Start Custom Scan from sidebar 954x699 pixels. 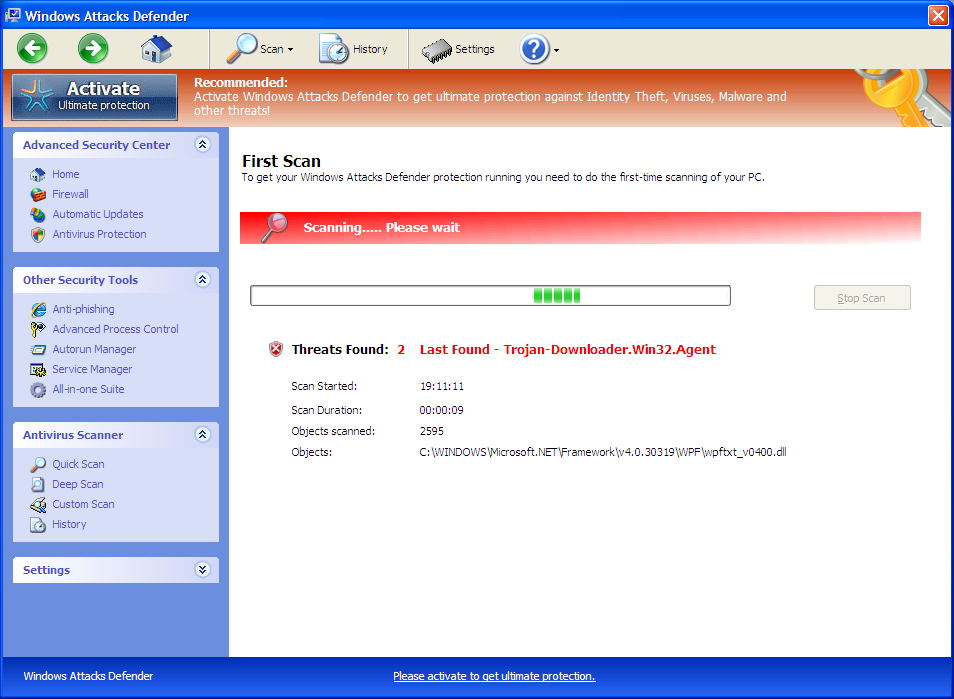point(83,504)
